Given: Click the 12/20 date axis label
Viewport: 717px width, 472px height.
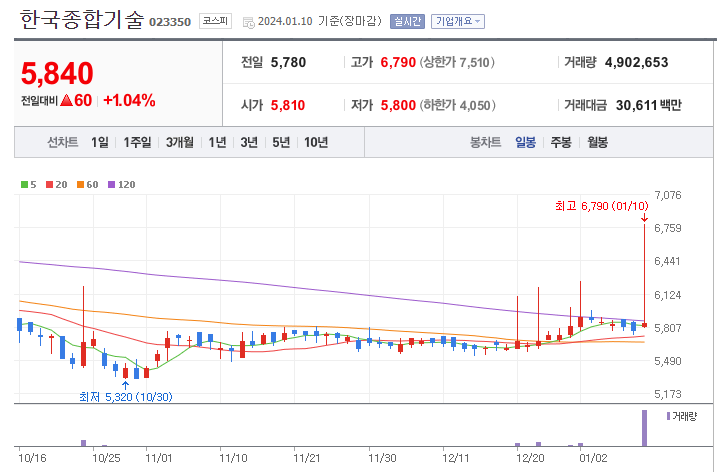Looking at the screenshot, I should pyautogui.click(x=530, y=458).
